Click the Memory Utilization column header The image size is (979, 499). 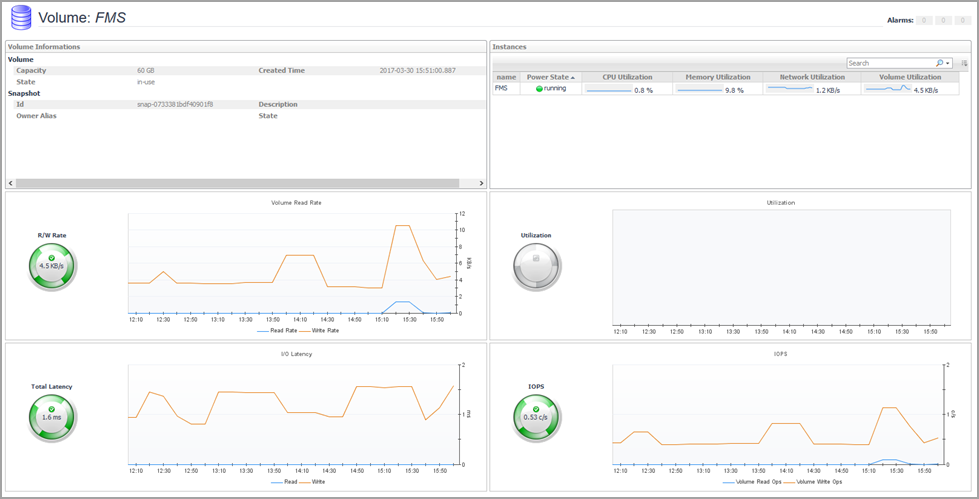point(718,77)
